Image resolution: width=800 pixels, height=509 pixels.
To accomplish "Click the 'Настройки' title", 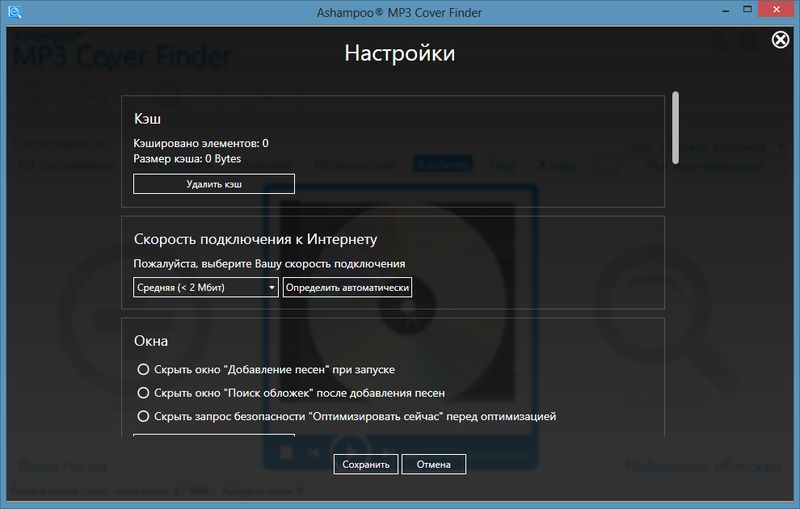I will [399, 54].
